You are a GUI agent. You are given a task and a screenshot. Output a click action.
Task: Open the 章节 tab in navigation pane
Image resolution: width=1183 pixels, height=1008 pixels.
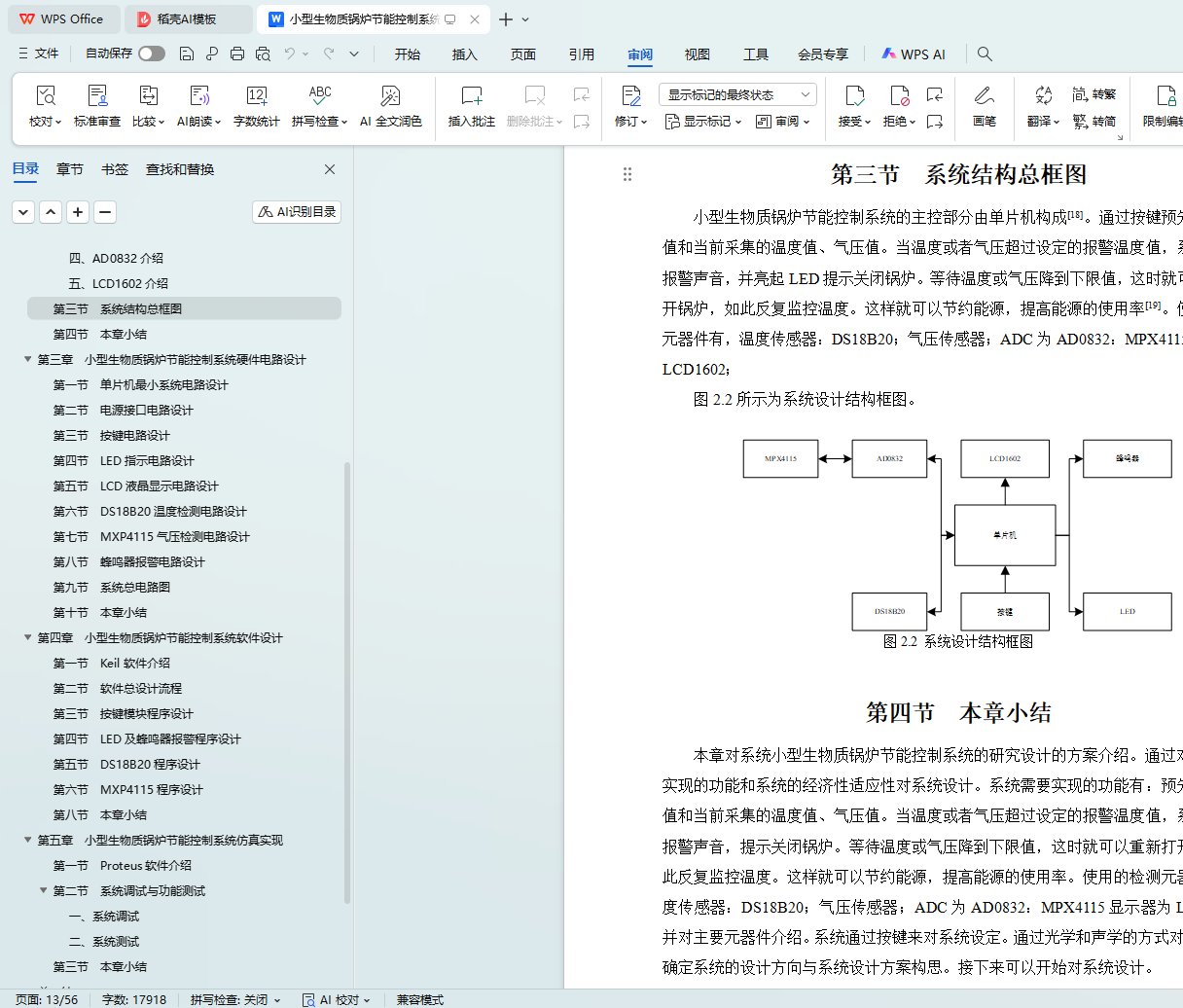pos(70,169)
